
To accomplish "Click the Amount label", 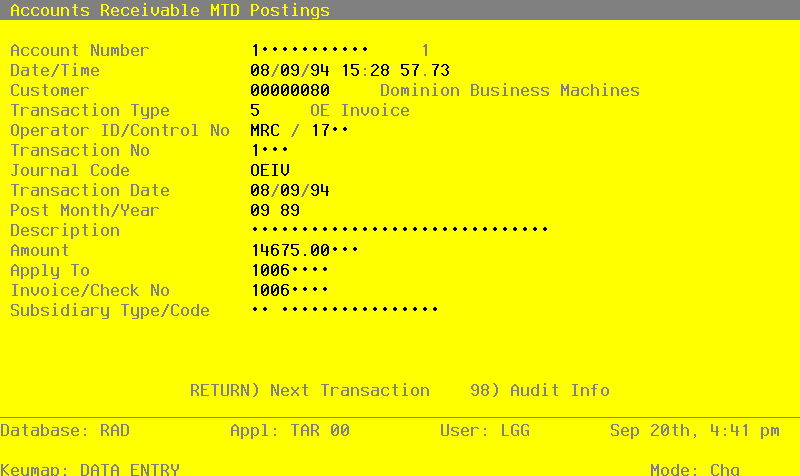I will [40, 250].
